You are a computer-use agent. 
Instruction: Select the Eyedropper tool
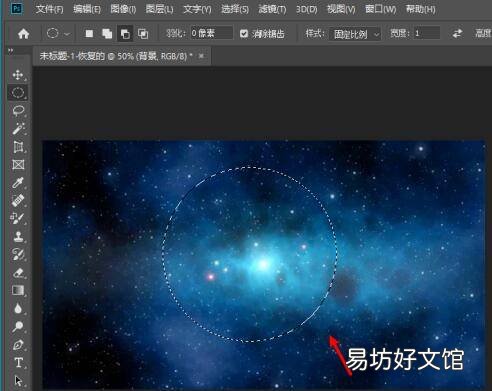(x=18, y=182)
